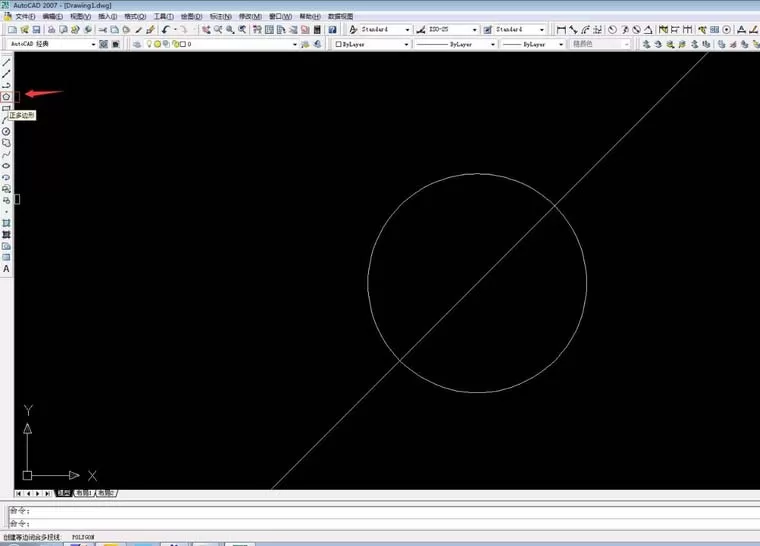Open the ByLayer color control dropdown
The image size is (760, 546).
click(372, 44)
